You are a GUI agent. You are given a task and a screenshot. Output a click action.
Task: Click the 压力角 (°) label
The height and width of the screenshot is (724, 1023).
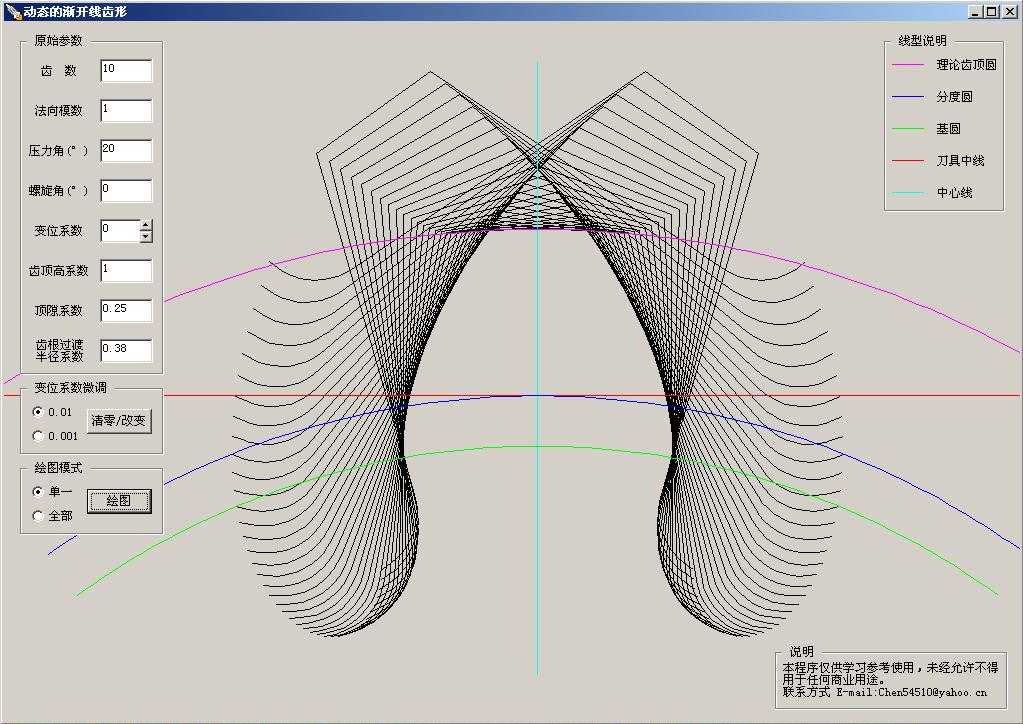click(57, 151)
